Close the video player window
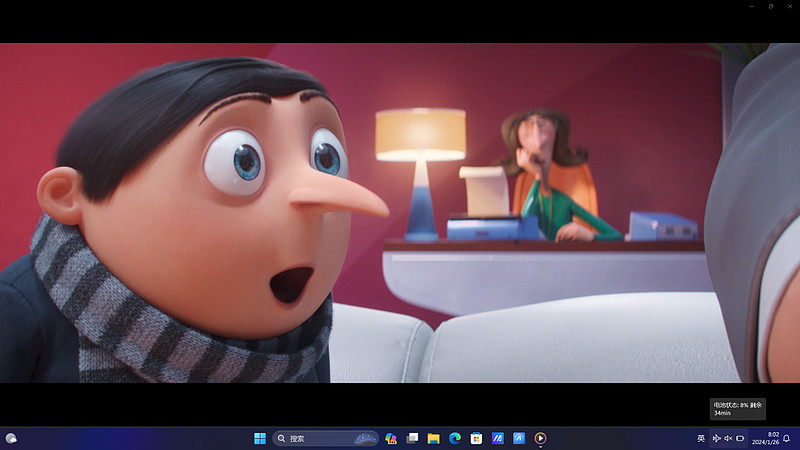The width and height of the screenshot is (800, 450). [x=790, y=7]
